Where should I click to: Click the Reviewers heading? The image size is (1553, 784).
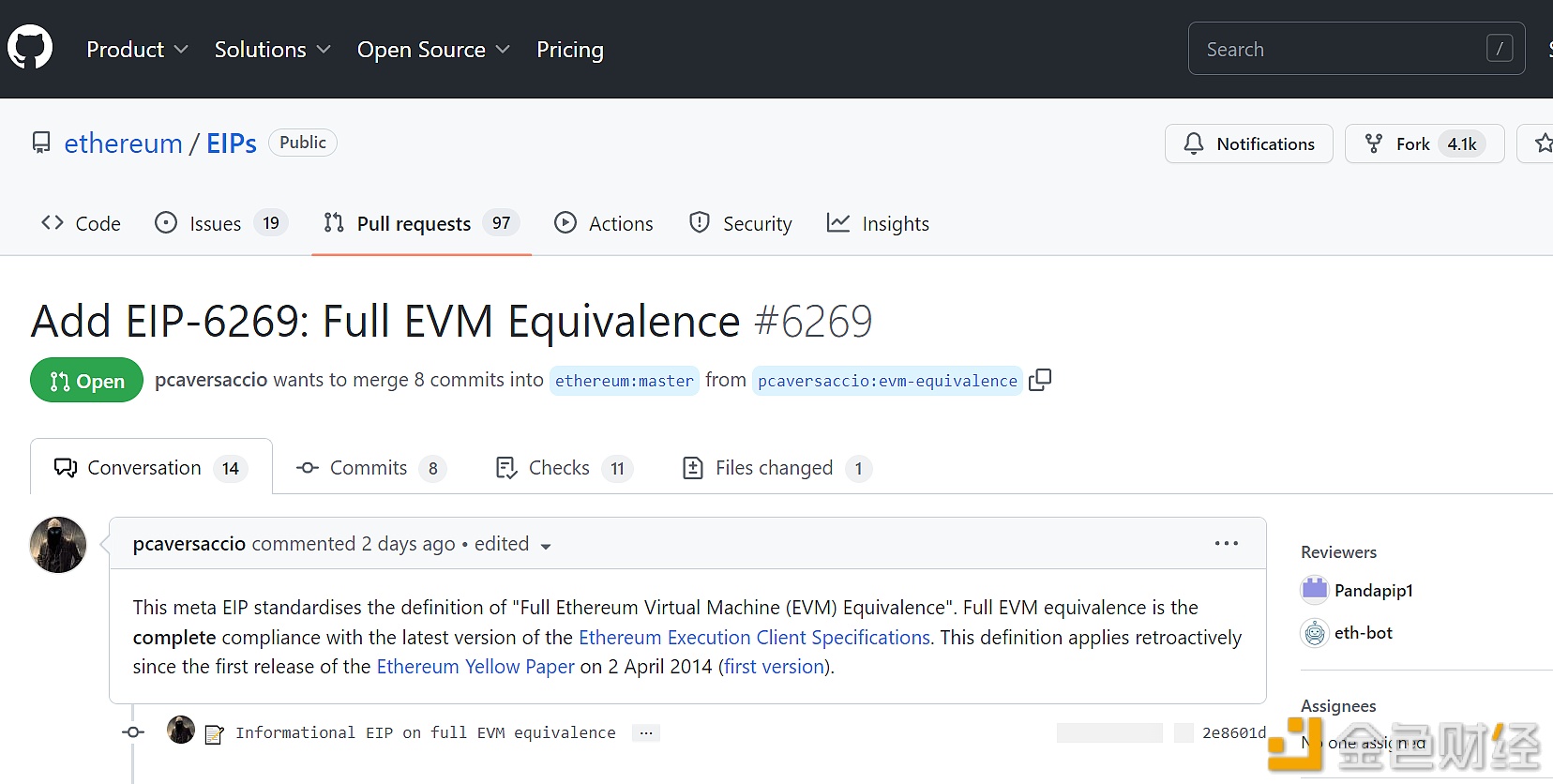1338,552
